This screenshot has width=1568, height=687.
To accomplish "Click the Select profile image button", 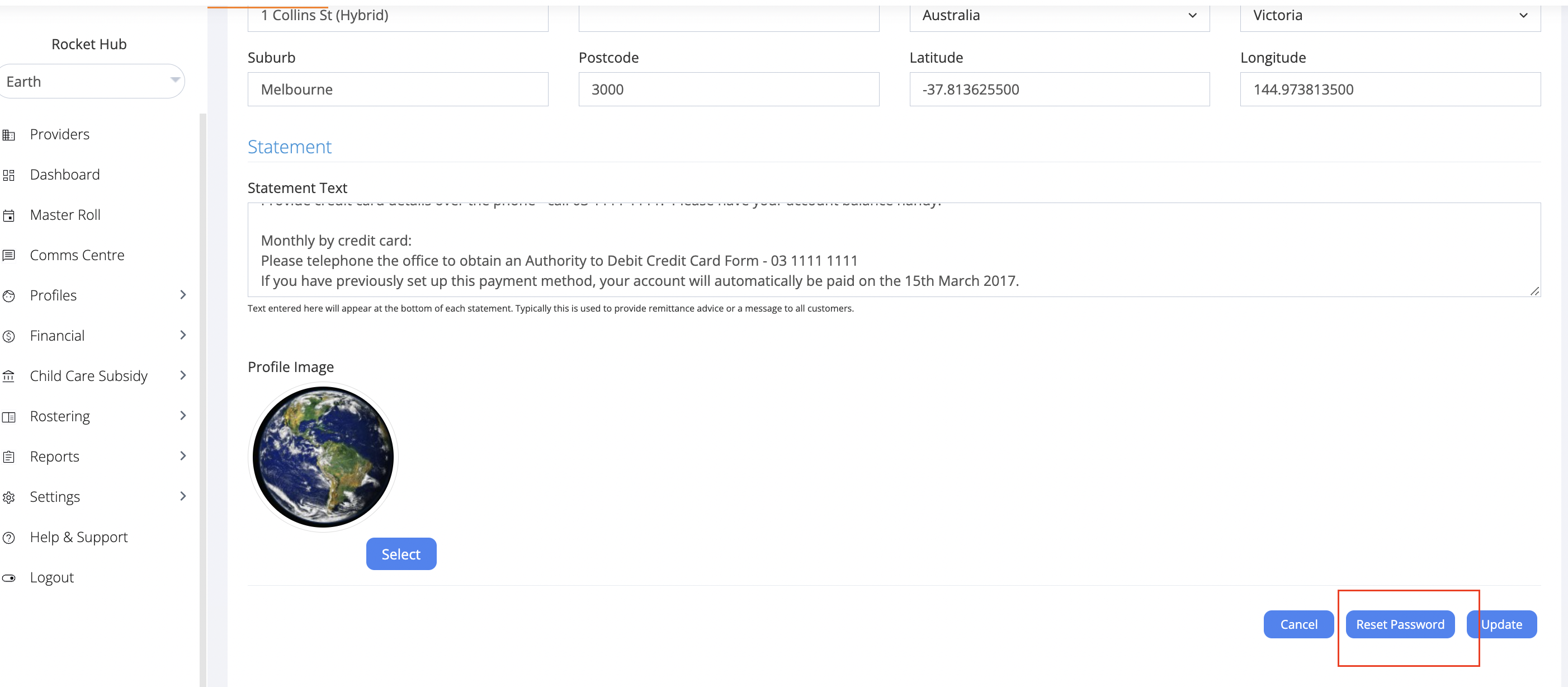I will [400, 554].
